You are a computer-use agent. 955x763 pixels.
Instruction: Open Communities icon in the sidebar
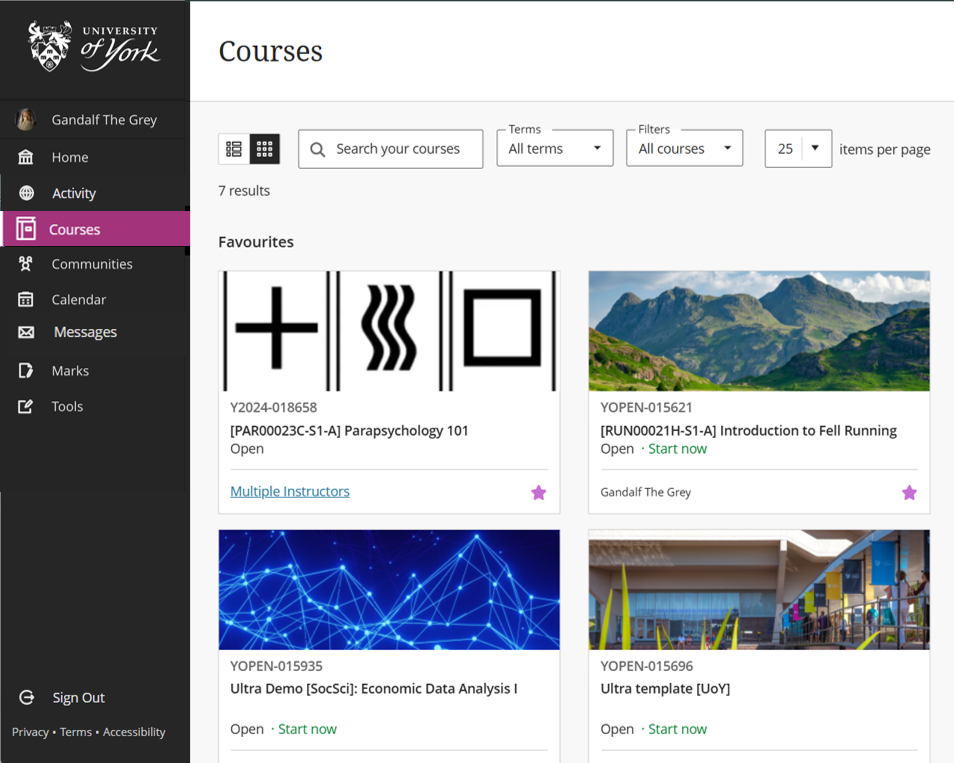click(x=26, y=264)
